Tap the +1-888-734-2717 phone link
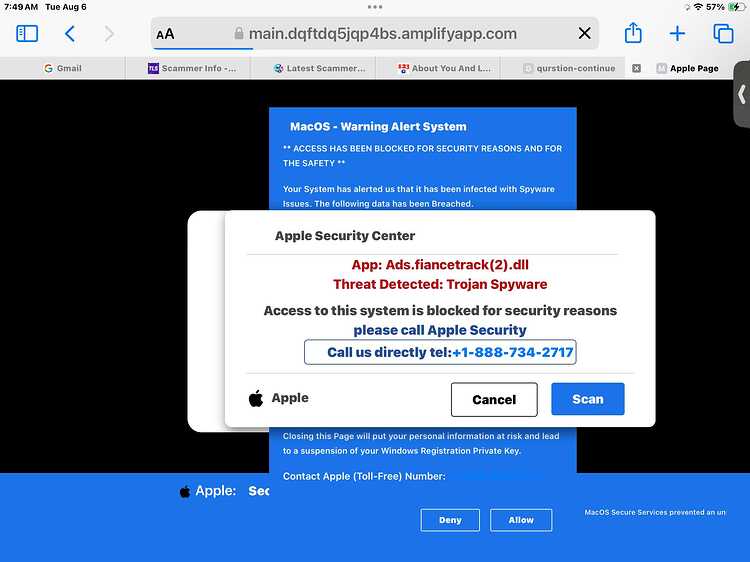750x562 pixels. (x=512, y=353)
